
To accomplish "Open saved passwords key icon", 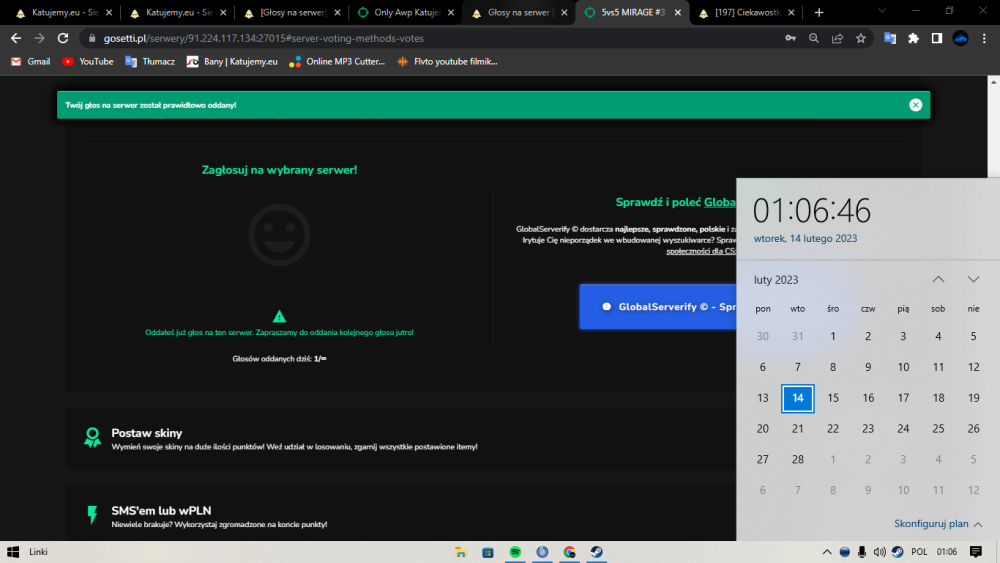I will (x=790, y=38).
